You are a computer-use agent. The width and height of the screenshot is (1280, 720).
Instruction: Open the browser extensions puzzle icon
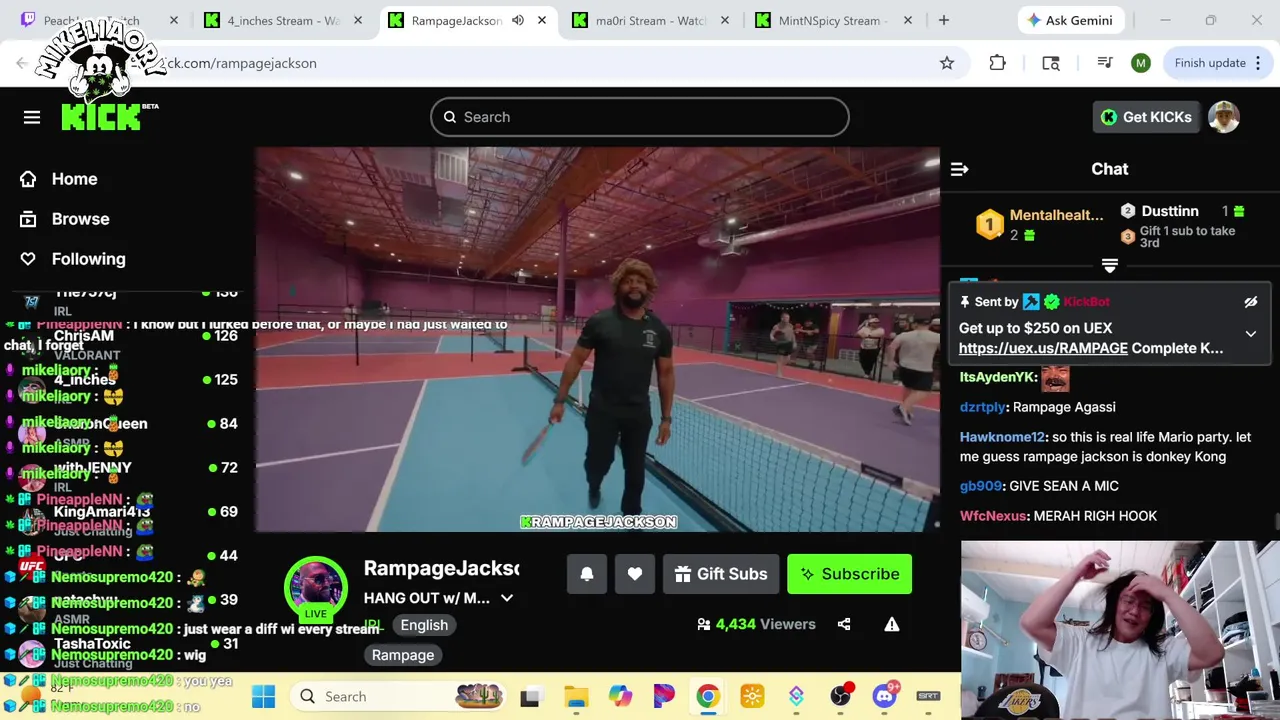(x=997, y=63)
